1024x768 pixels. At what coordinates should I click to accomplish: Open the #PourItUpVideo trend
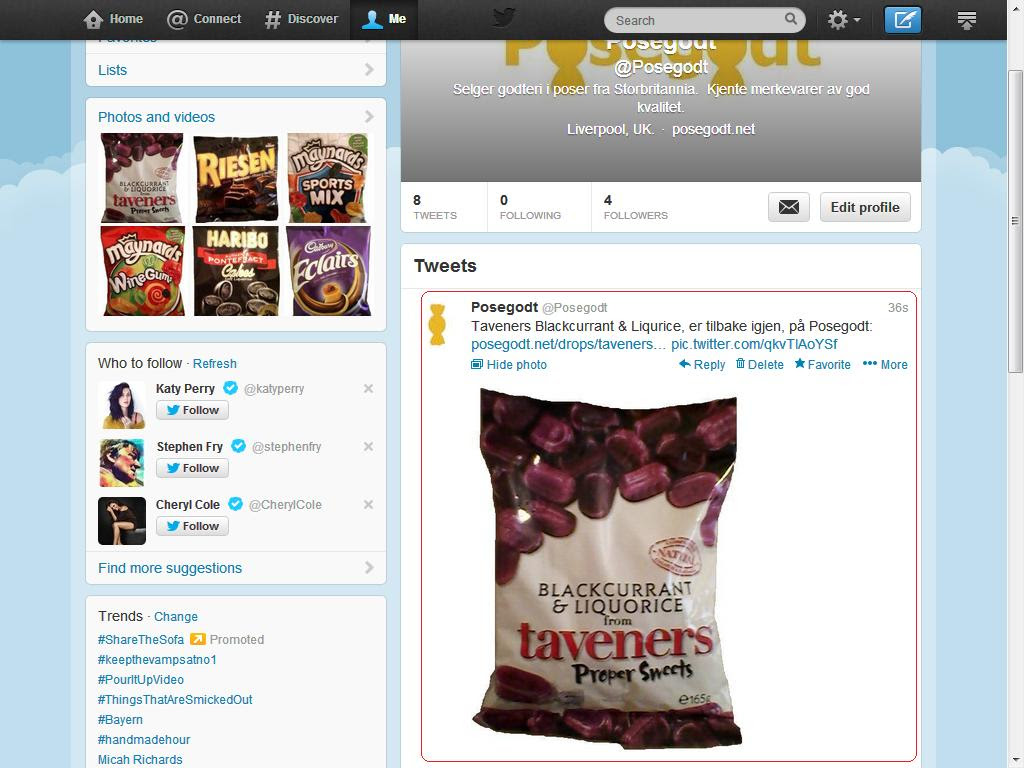[140, 680]
